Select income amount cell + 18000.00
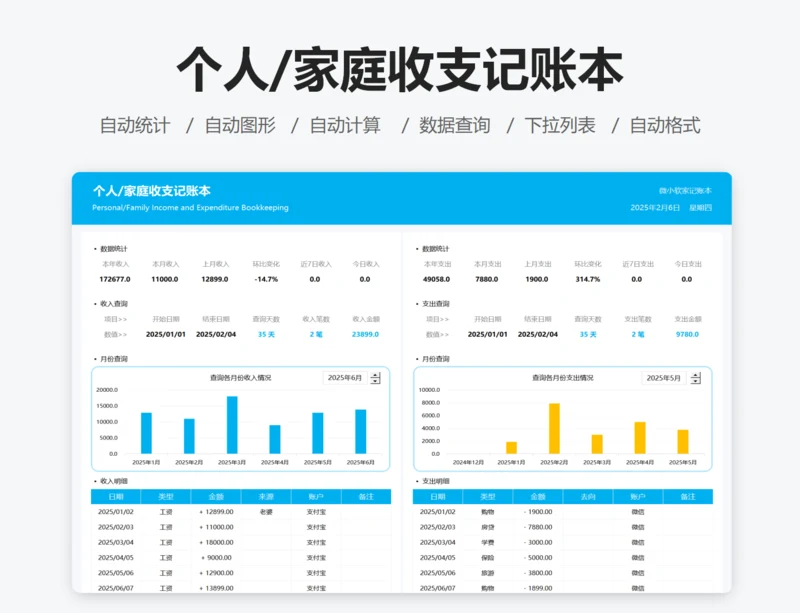Screen dimensions: 800x613 [216, 543]
